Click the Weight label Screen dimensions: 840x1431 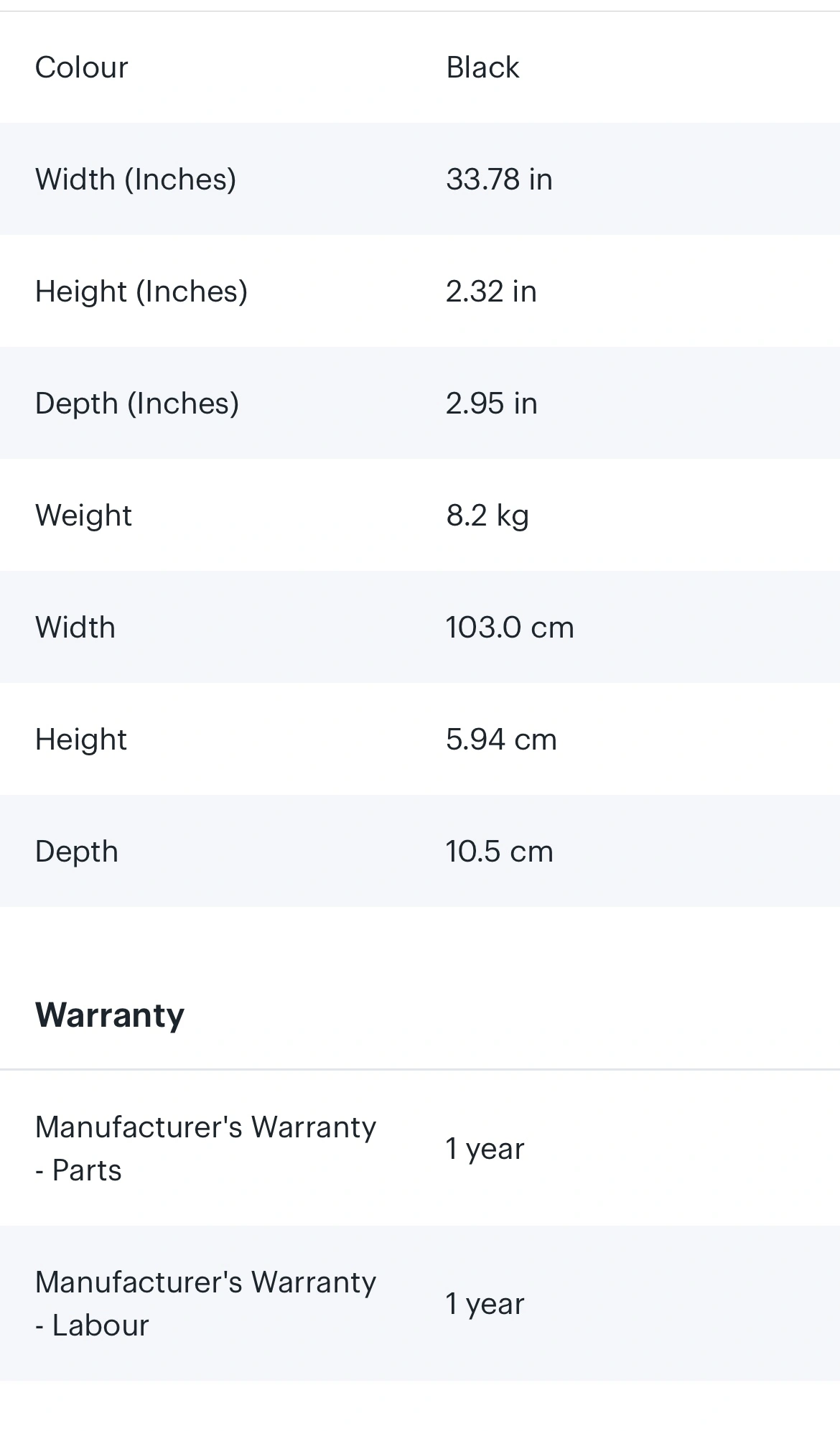83,516
